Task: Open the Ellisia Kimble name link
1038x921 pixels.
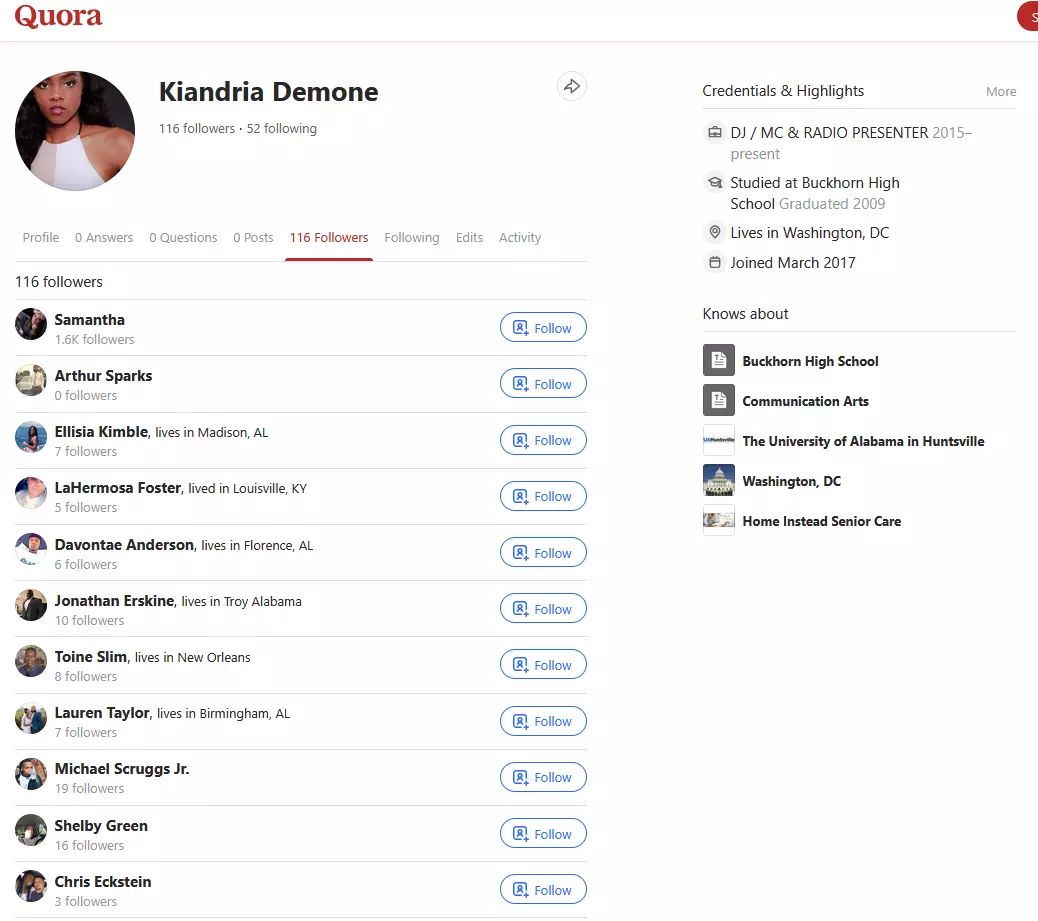Action: click(101, 432)
